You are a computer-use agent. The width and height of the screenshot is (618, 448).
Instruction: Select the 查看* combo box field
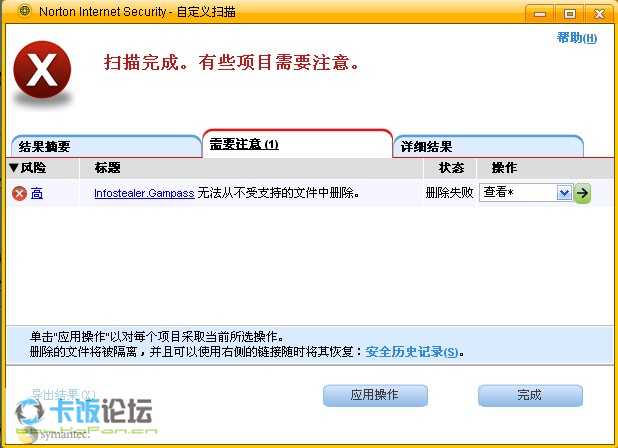tap(526, 193)
